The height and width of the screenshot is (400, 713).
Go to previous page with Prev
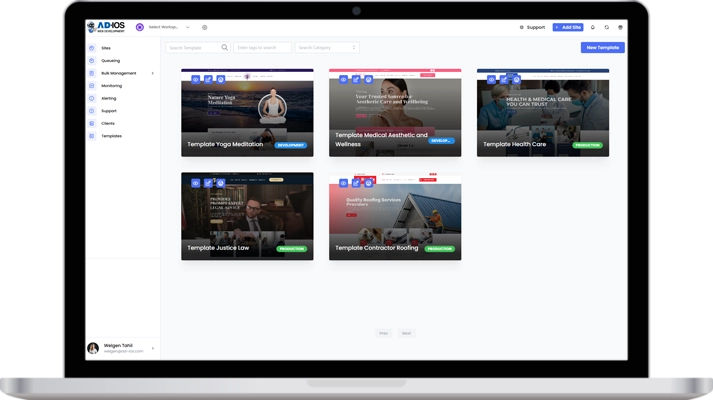383,333
